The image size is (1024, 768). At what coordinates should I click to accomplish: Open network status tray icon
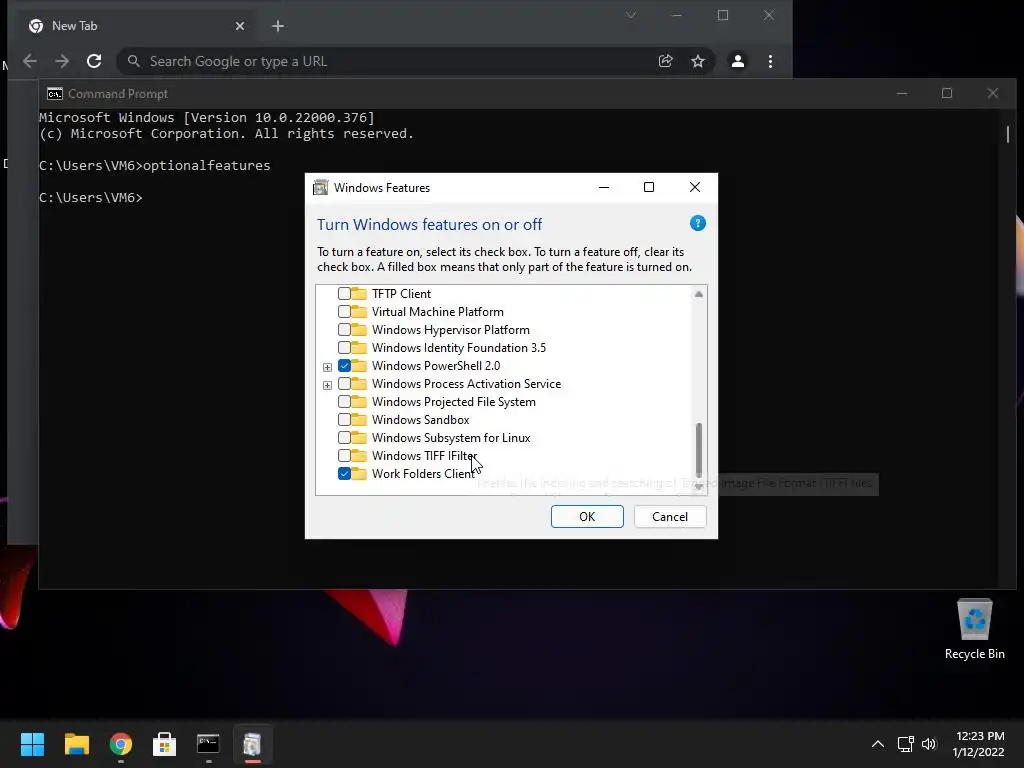(905, 744)
